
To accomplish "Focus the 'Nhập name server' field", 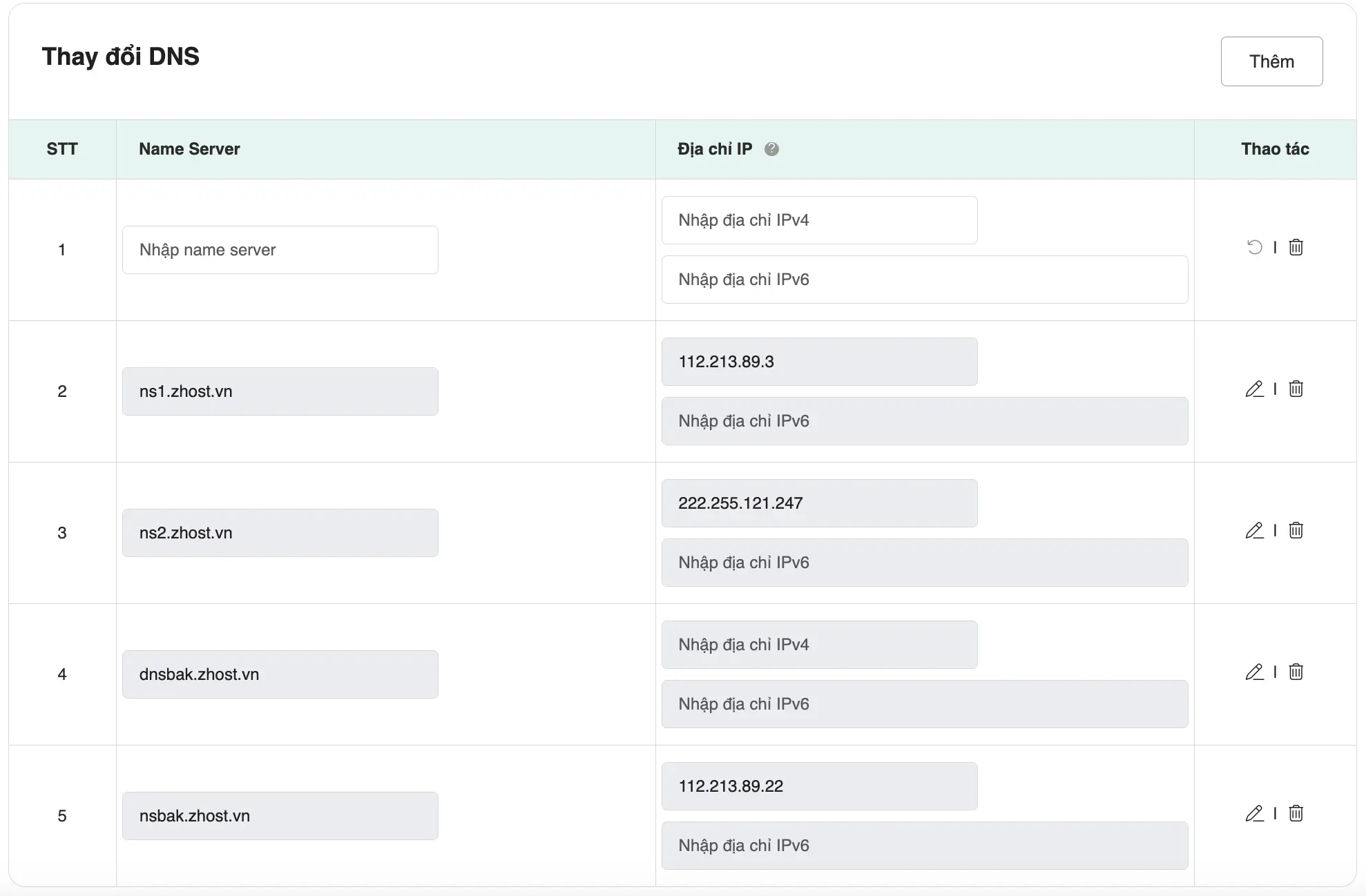I will pos(280,250).
